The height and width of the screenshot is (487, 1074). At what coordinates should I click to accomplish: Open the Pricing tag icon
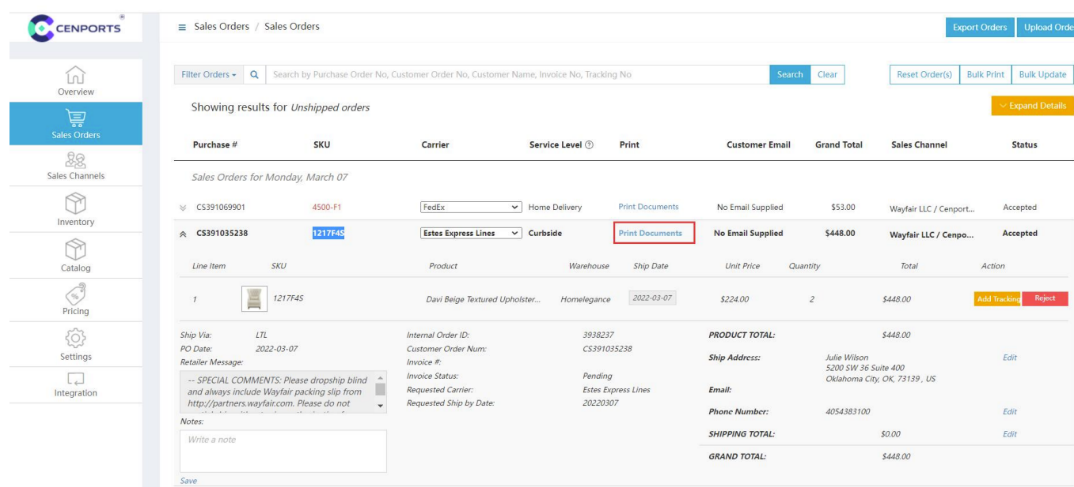(x=75, y=294)
